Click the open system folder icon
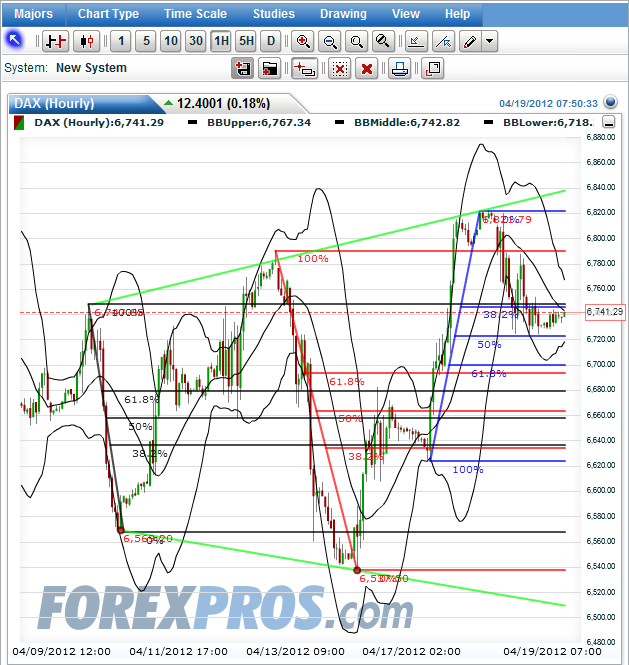This screenshot has height=665, width=629. tap(270, 68)
